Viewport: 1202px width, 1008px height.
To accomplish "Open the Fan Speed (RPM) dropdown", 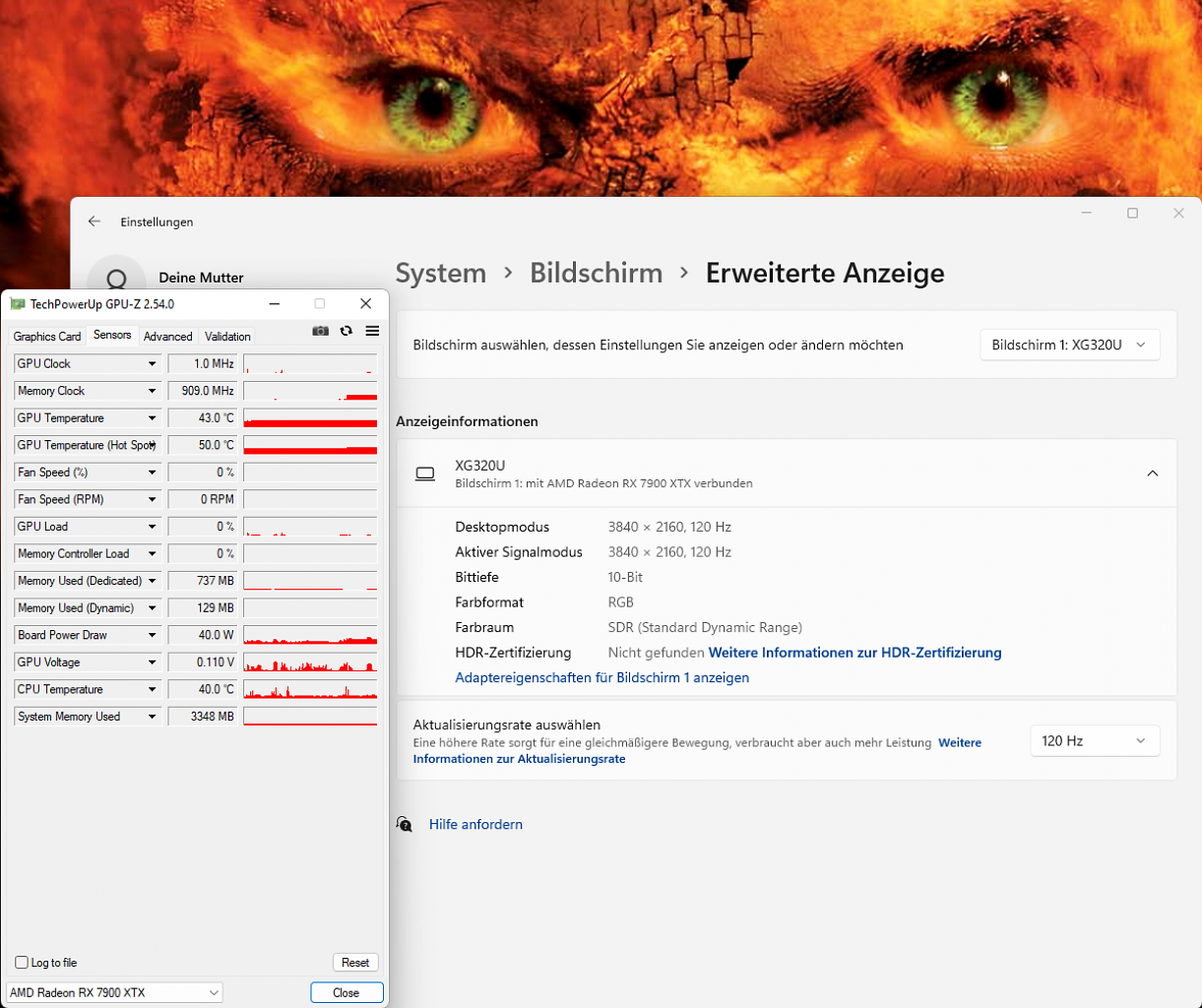I will pyautogui.click(x=153, y=499).
